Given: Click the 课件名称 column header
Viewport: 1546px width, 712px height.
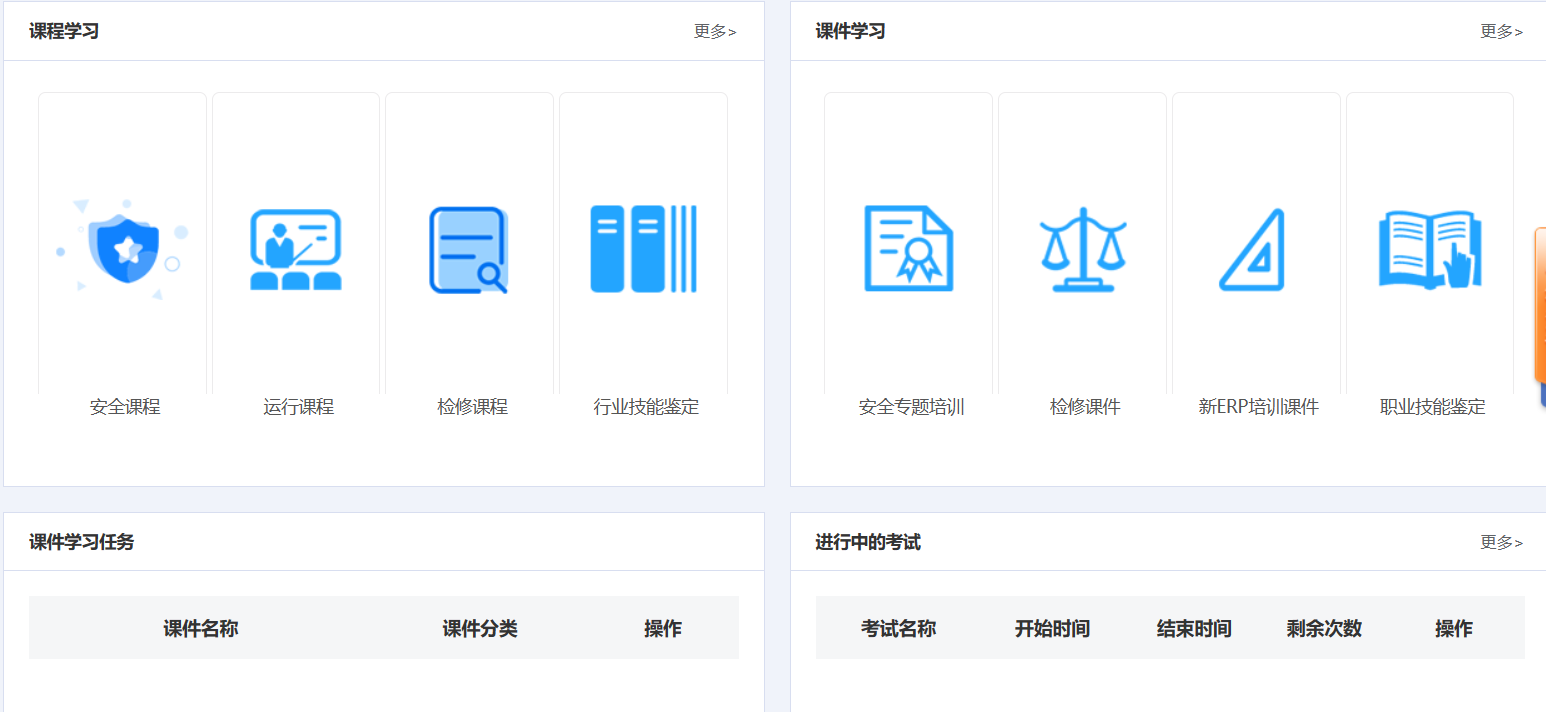Looking at the screenshot, I should coord(201,628).
